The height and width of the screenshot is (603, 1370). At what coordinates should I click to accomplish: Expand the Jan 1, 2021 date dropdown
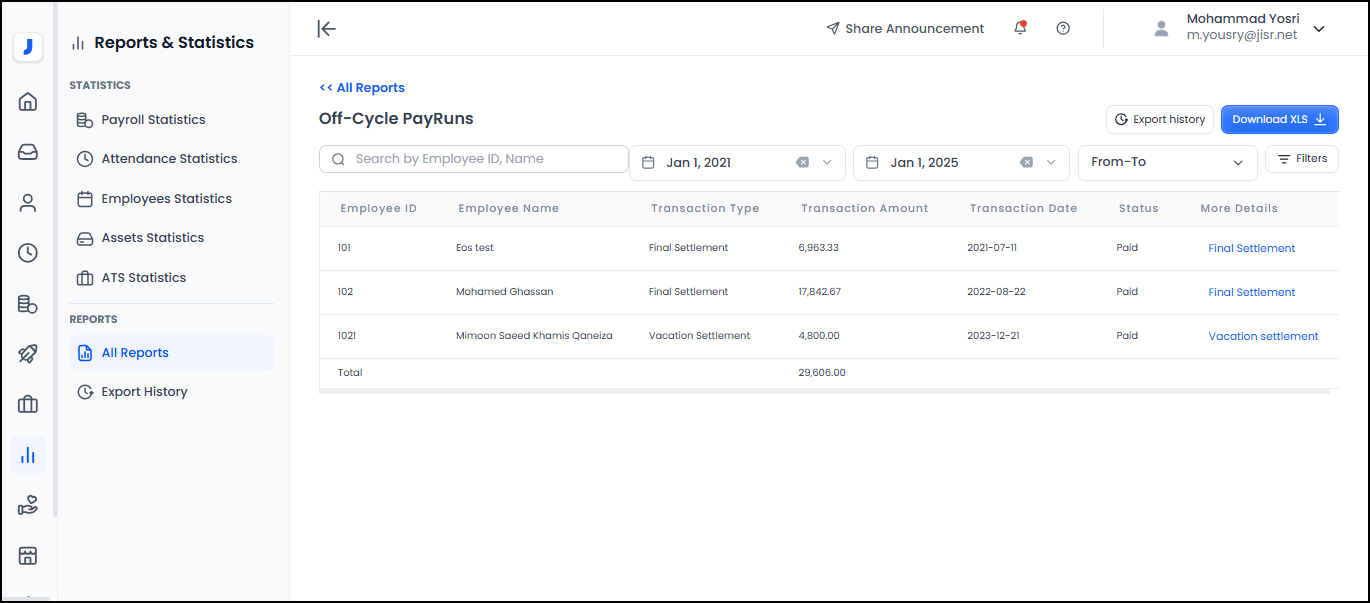pyautogui.click(x=827, y=163)
